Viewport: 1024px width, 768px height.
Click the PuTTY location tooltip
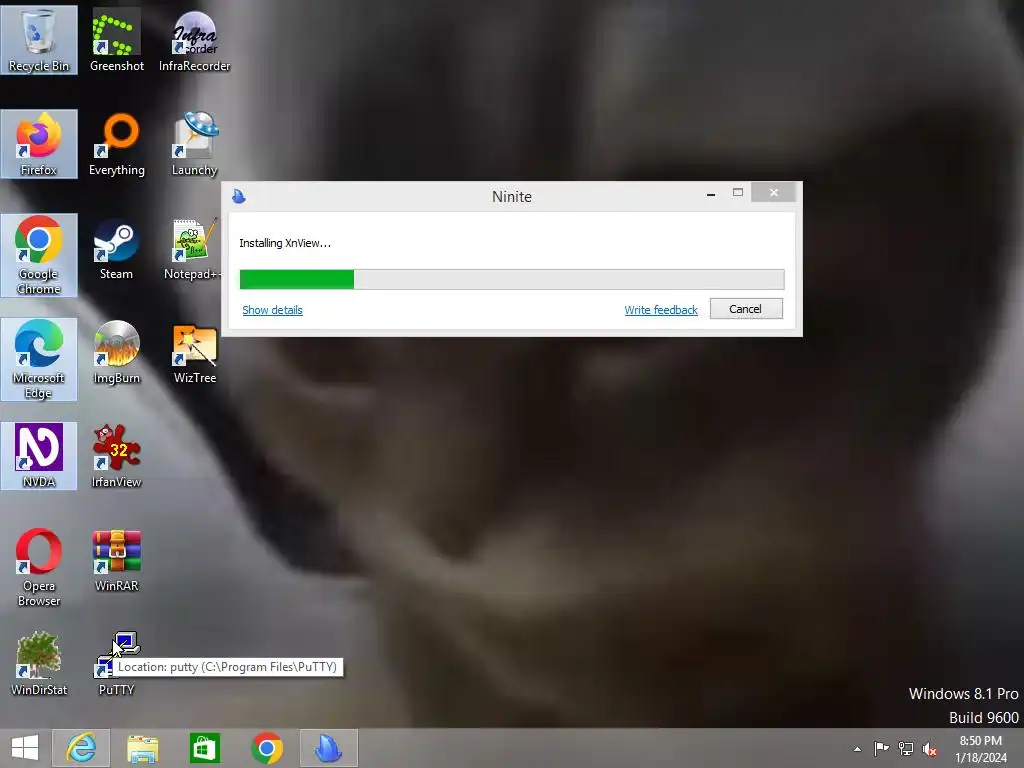[x=227, y=667]
